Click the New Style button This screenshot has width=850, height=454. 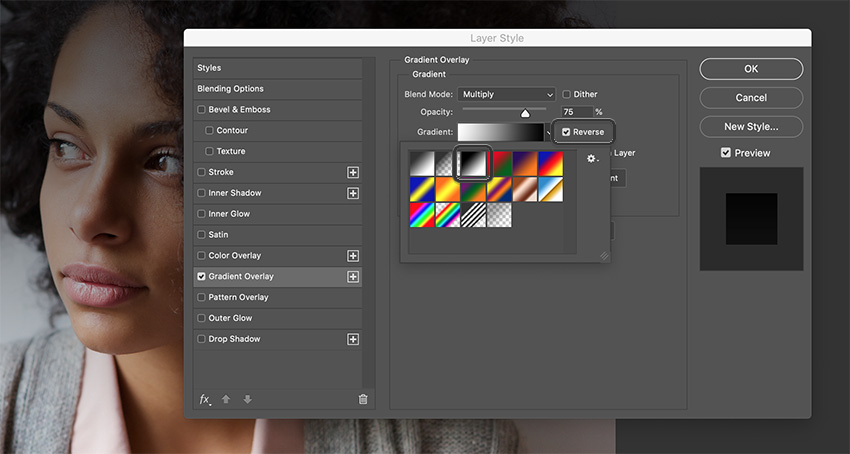(751, 126)
